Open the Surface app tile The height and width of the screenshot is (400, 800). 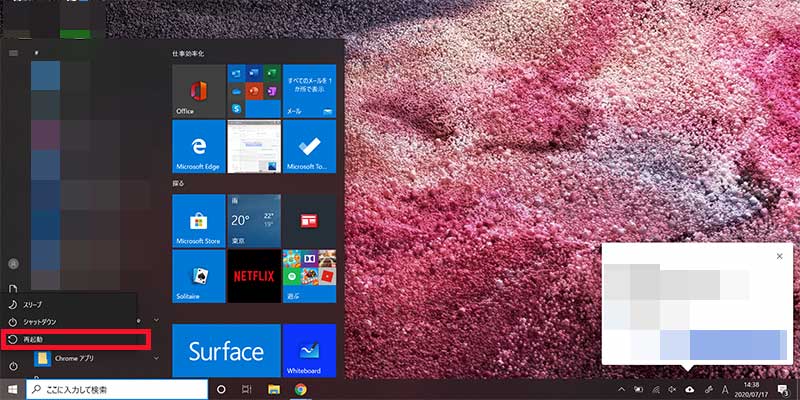tap(225, 350)
